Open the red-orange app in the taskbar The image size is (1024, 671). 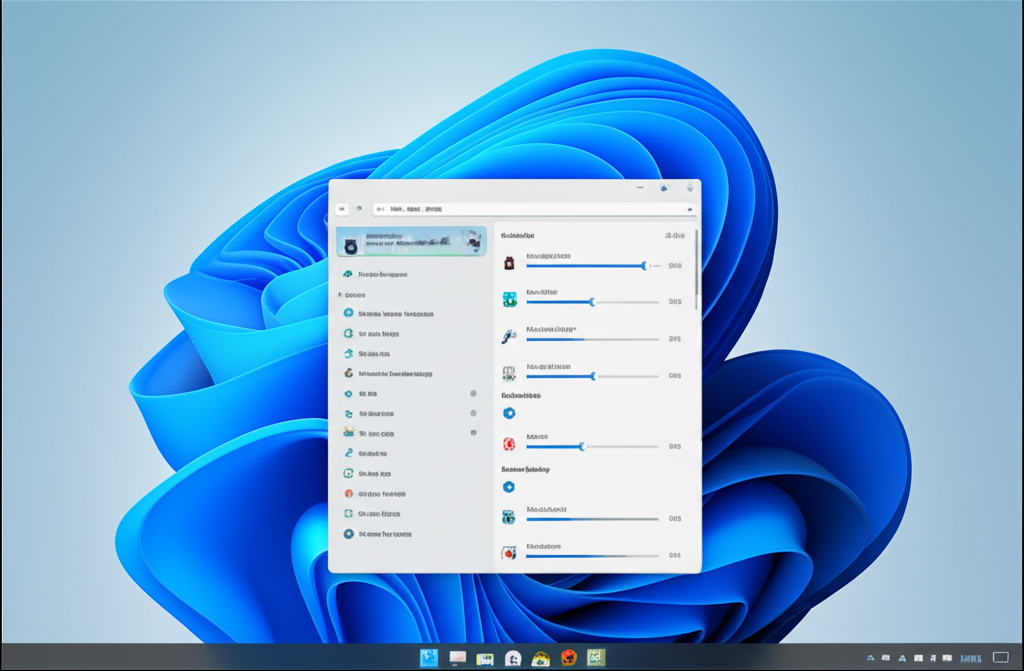pyautogui.click(x=569, y=657)
